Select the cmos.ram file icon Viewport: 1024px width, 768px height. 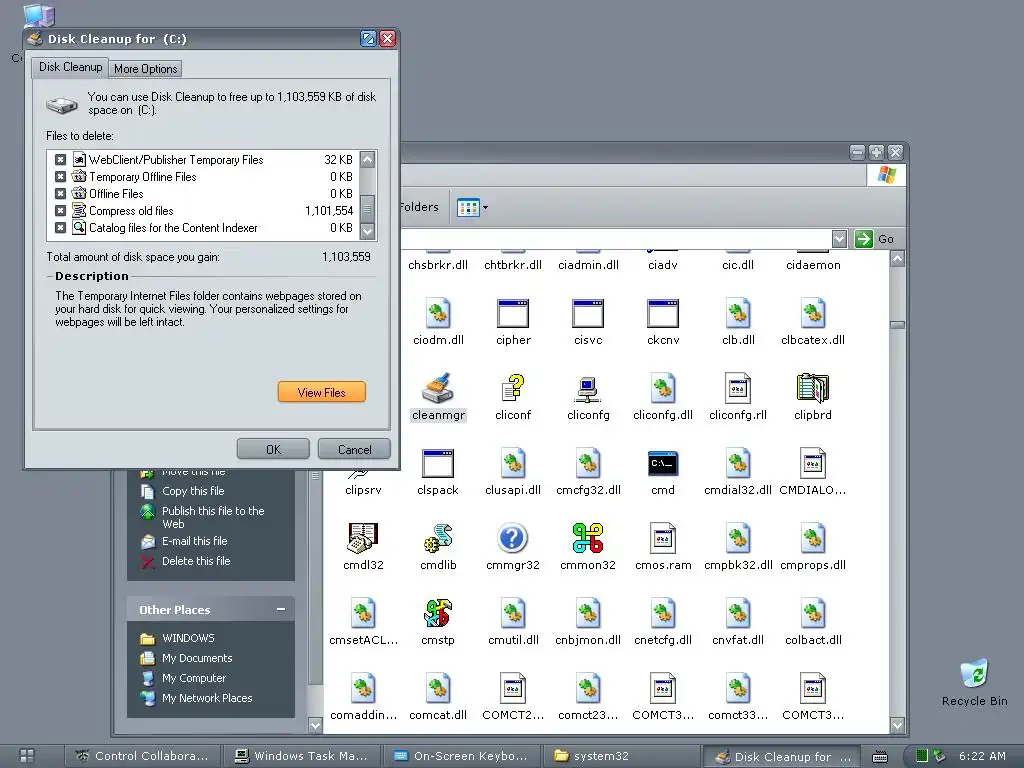click(663, 539)
